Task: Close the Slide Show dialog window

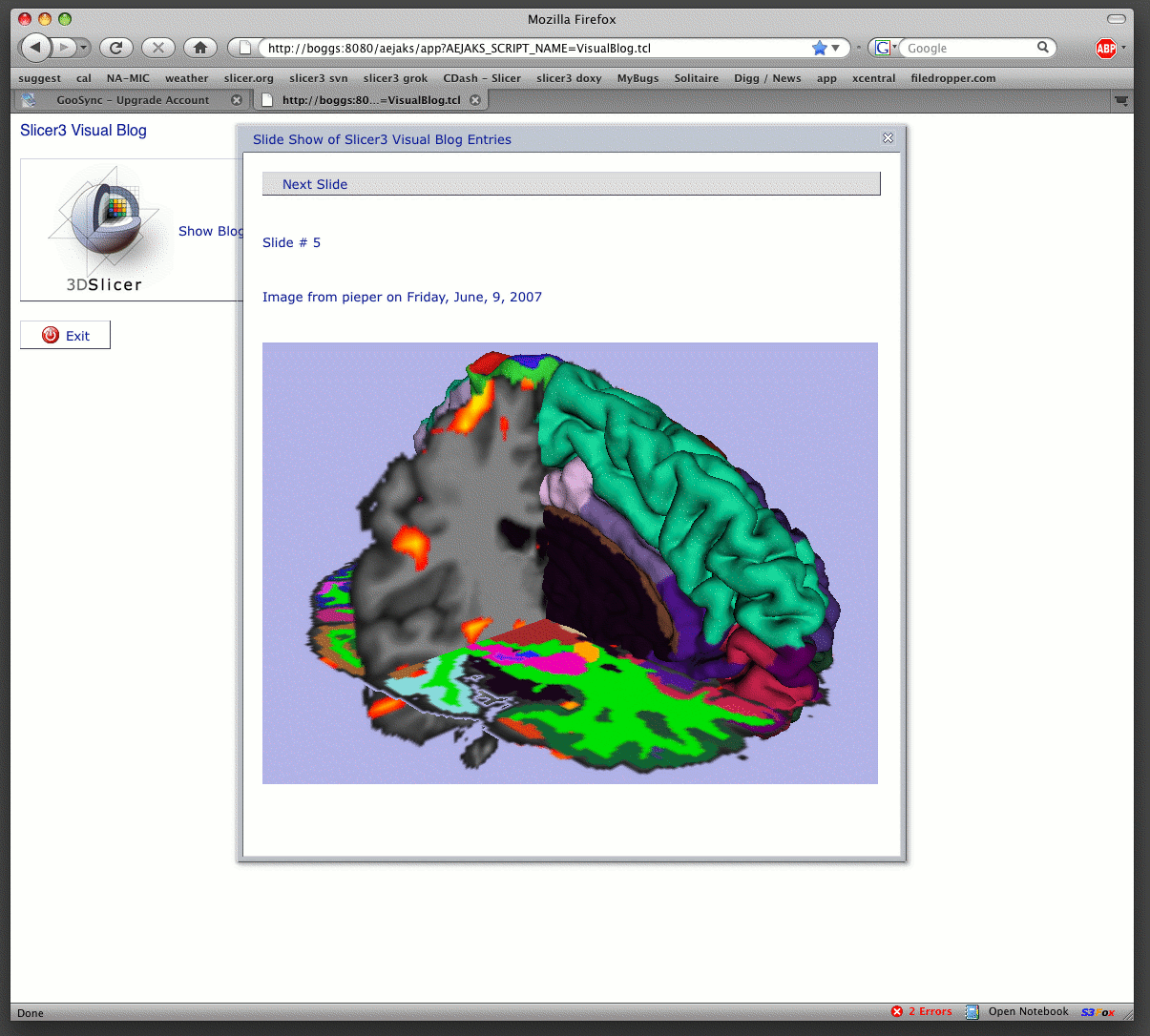Action: [x=888, y=138]
